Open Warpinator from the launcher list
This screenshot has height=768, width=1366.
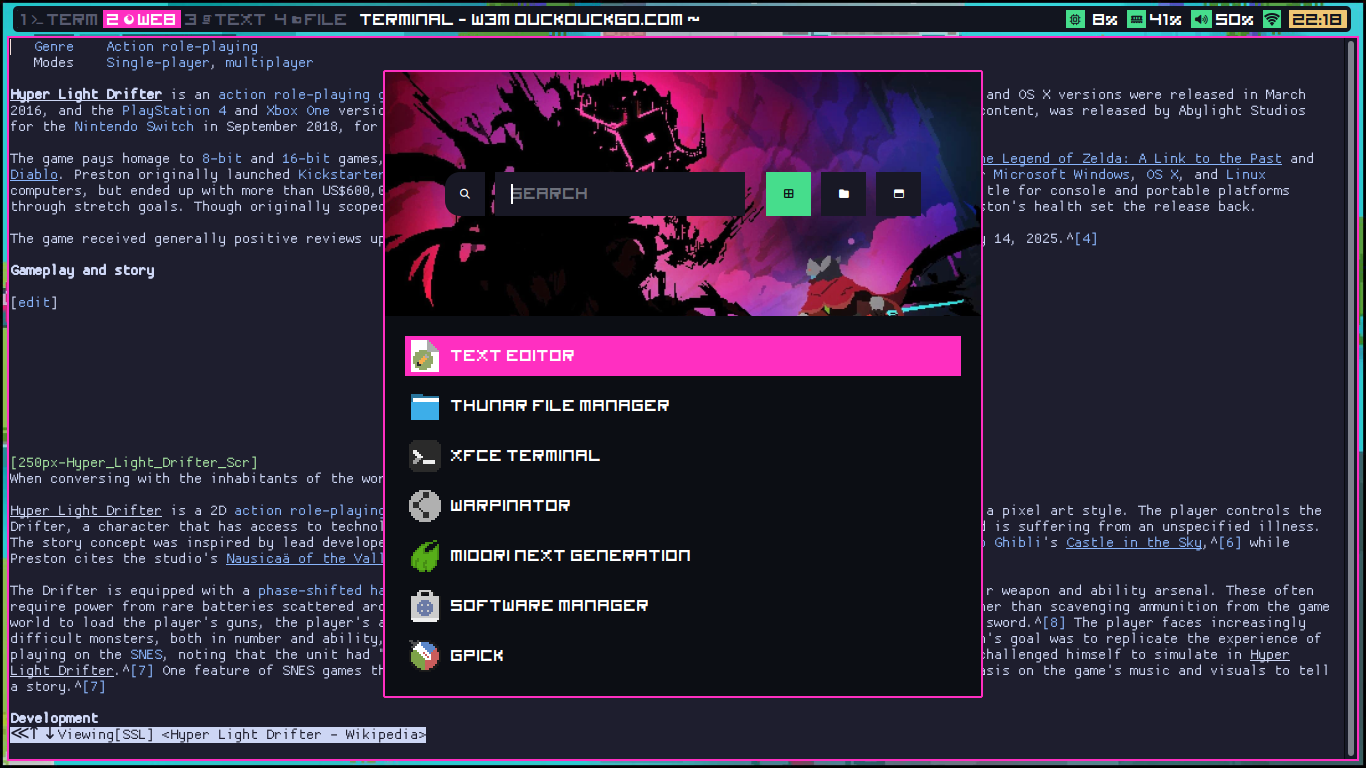(683, 506)
